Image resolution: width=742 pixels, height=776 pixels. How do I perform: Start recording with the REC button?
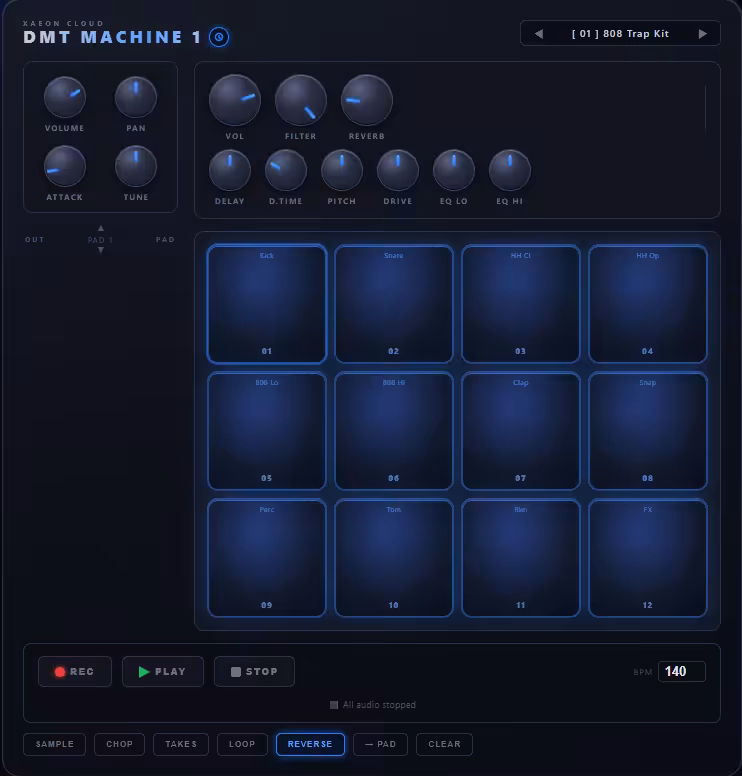coord(75,672)
